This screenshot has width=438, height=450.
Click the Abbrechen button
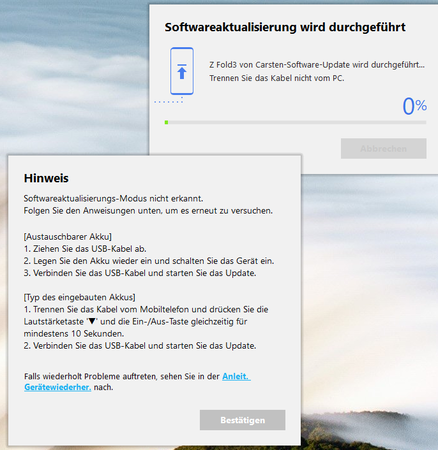coord(383,148)
